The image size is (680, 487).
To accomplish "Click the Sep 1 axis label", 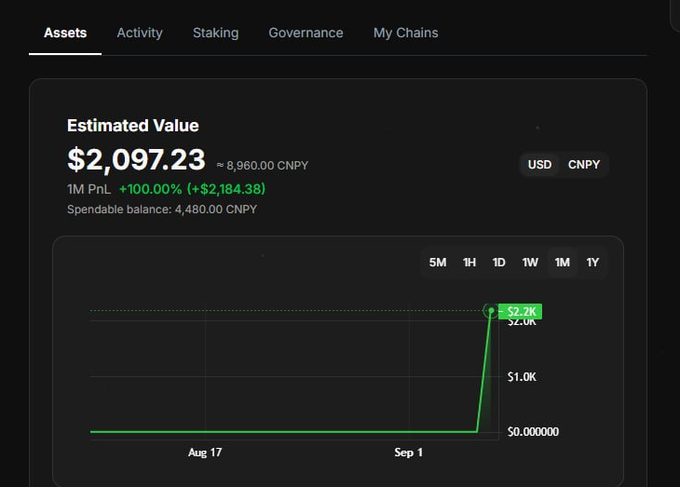I will [409, 452].
